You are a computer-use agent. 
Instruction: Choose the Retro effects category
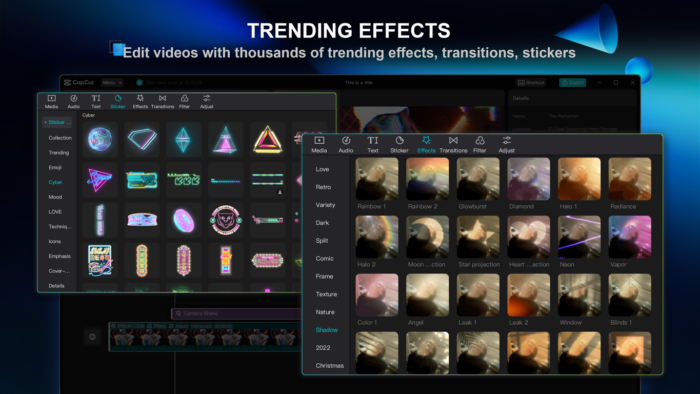(323, 187)
